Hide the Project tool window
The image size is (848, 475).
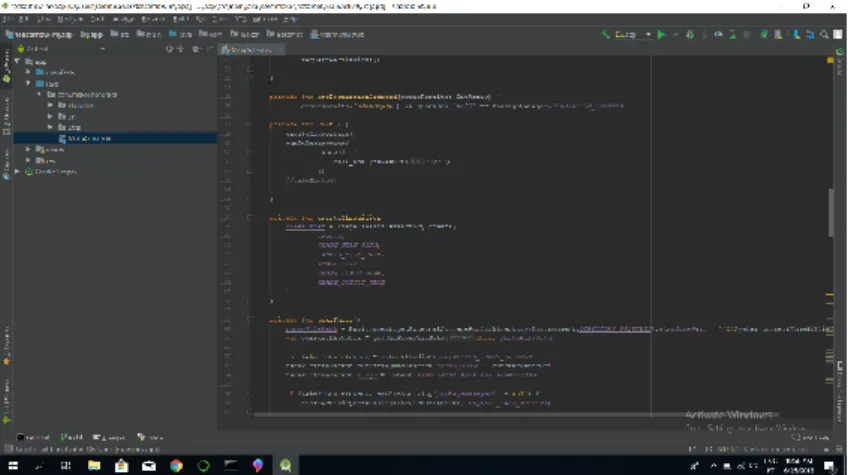tap(209, 49)
